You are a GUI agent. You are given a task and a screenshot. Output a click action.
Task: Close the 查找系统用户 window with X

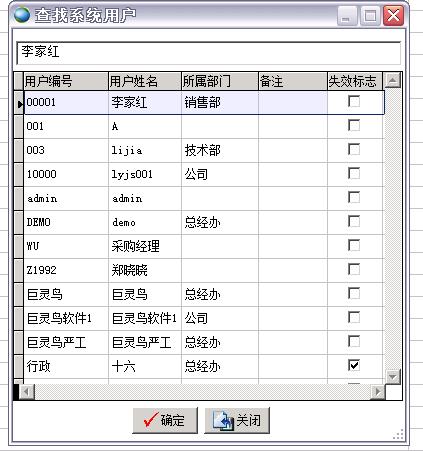[x=393, y=16]
